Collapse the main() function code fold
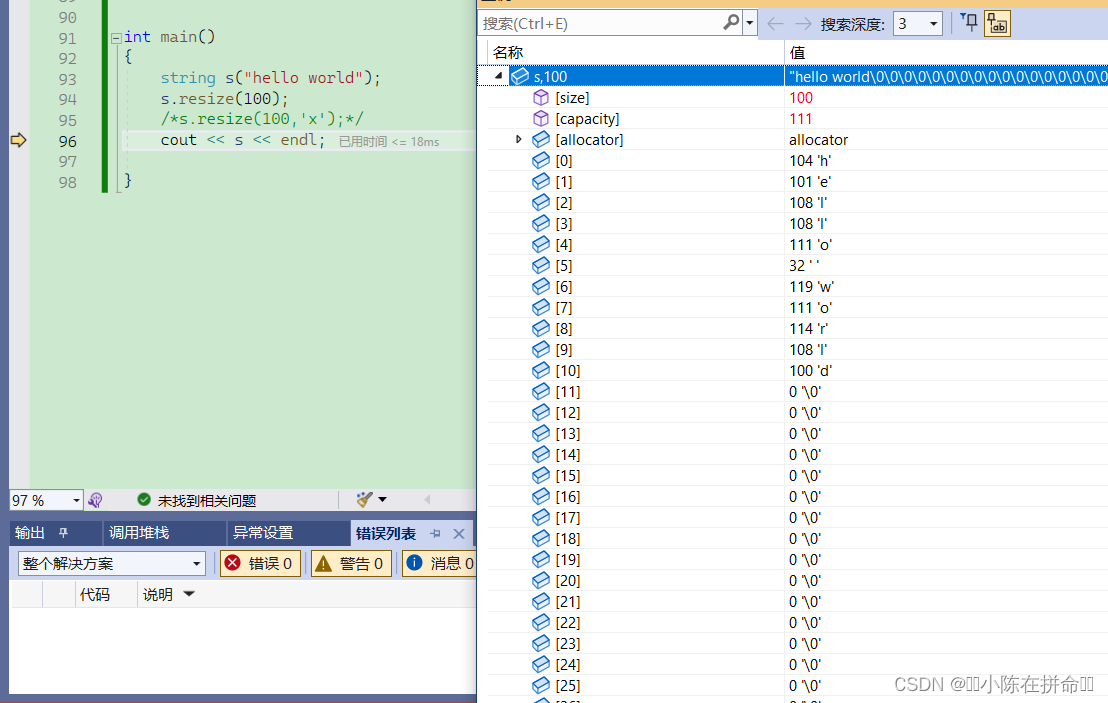 (116, 38)
